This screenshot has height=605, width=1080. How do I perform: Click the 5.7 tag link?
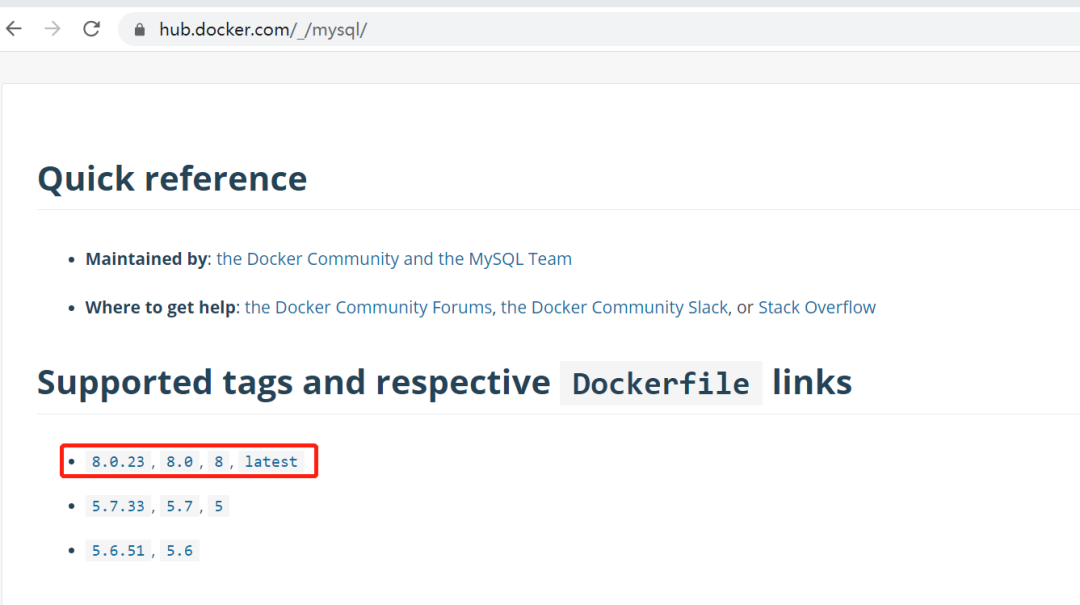[x=179, y=506]
